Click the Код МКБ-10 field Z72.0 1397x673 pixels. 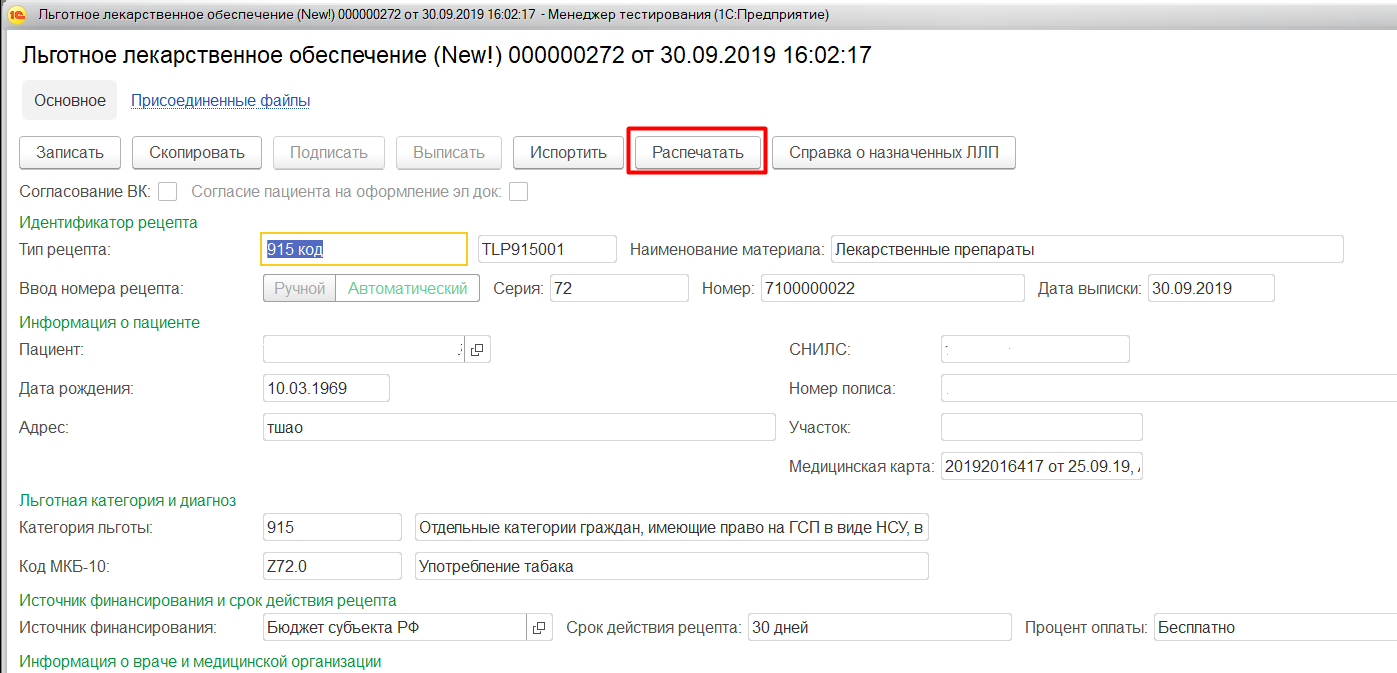pos(331,566)
